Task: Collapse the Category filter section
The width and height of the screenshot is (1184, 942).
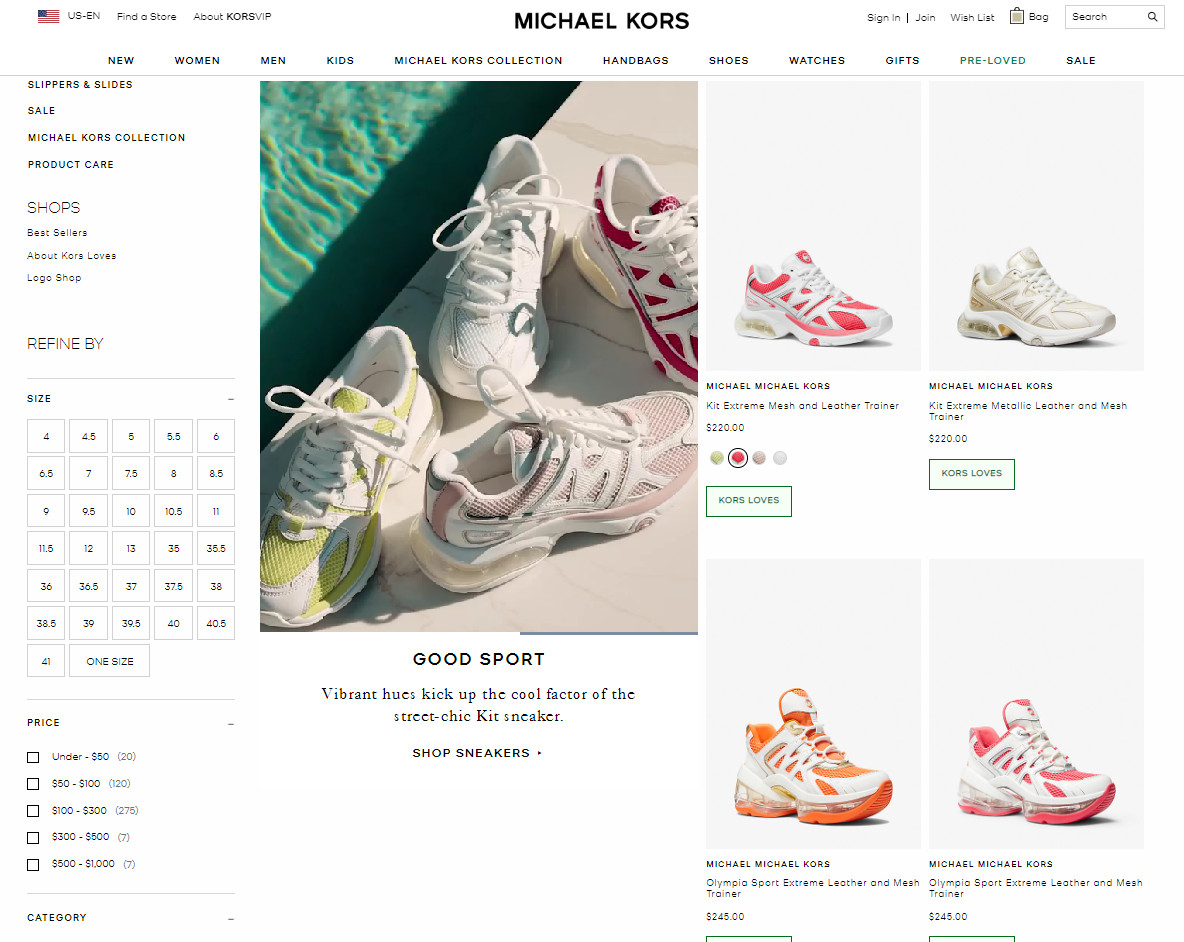Action: click(231, 919)
